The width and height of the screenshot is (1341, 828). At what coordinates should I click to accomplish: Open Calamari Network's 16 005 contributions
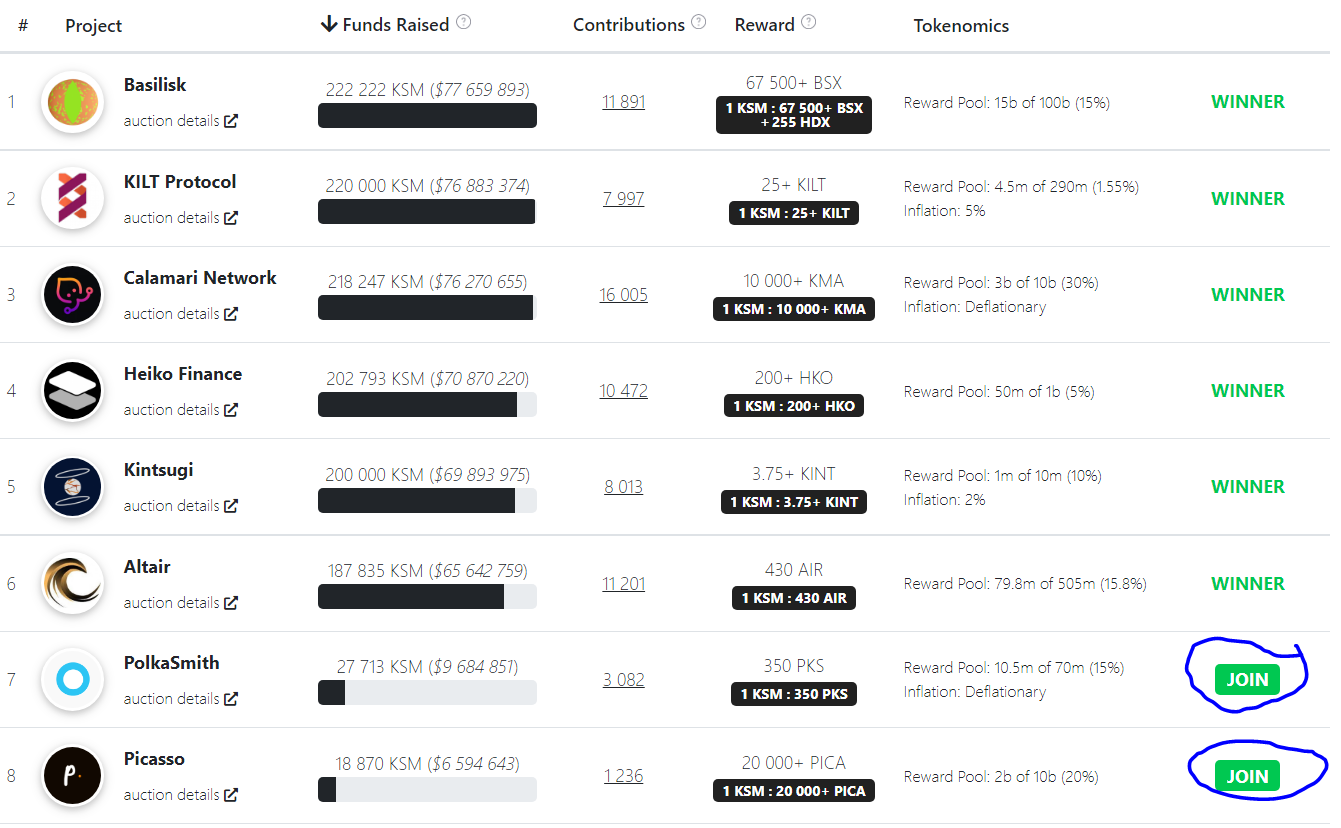(624, 295)
